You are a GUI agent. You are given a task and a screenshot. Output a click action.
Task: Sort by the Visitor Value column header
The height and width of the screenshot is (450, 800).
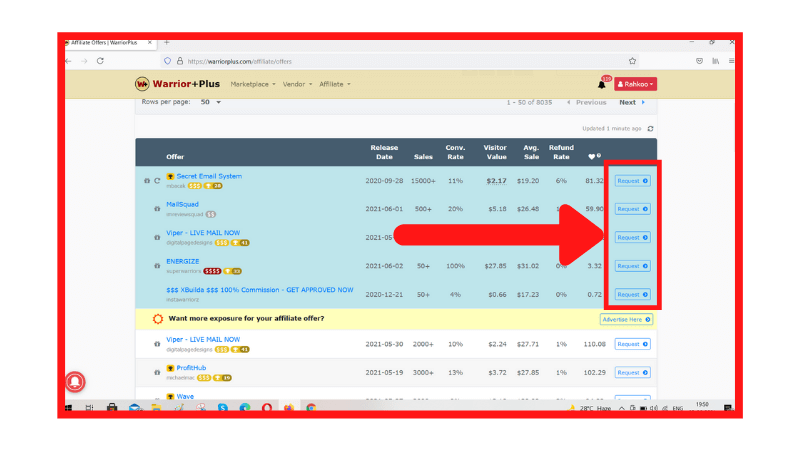[495, 152]
